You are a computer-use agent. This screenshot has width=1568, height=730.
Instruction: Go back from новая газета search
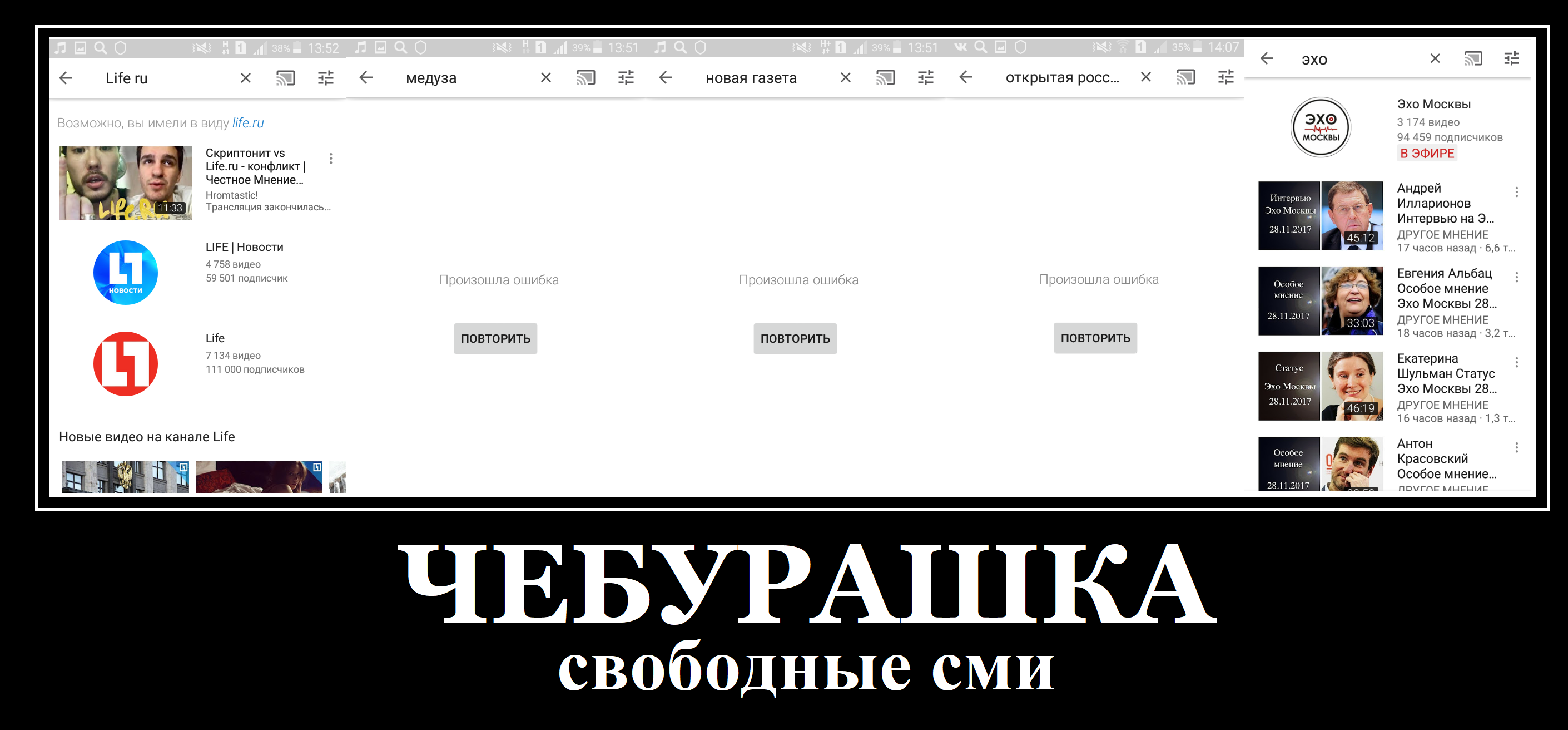tap(666, 77)
